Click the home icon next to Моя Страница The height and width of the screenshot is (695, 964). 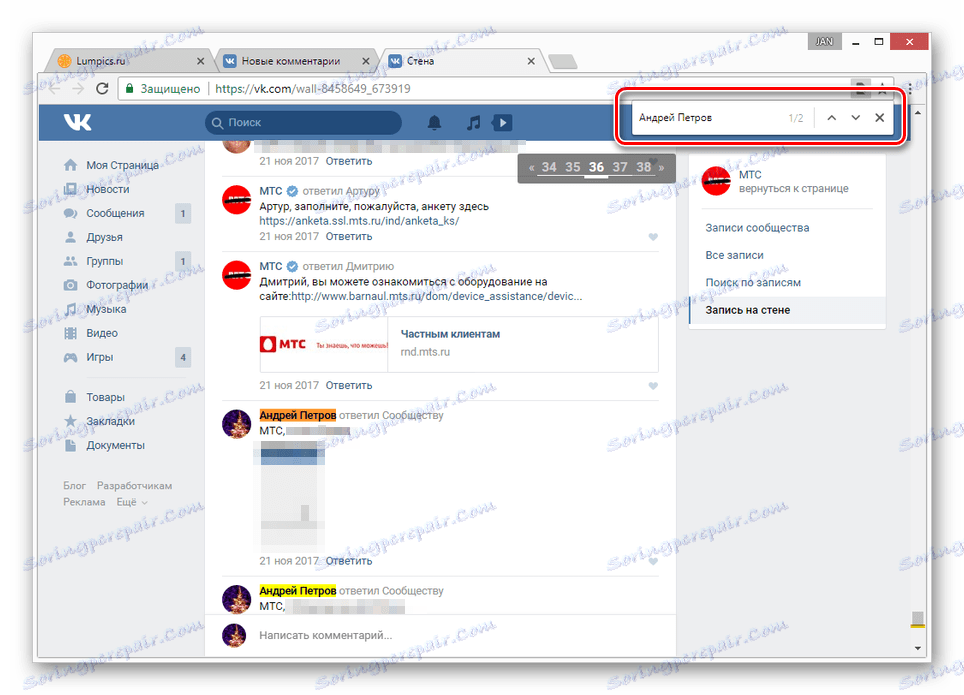[71, 165]
